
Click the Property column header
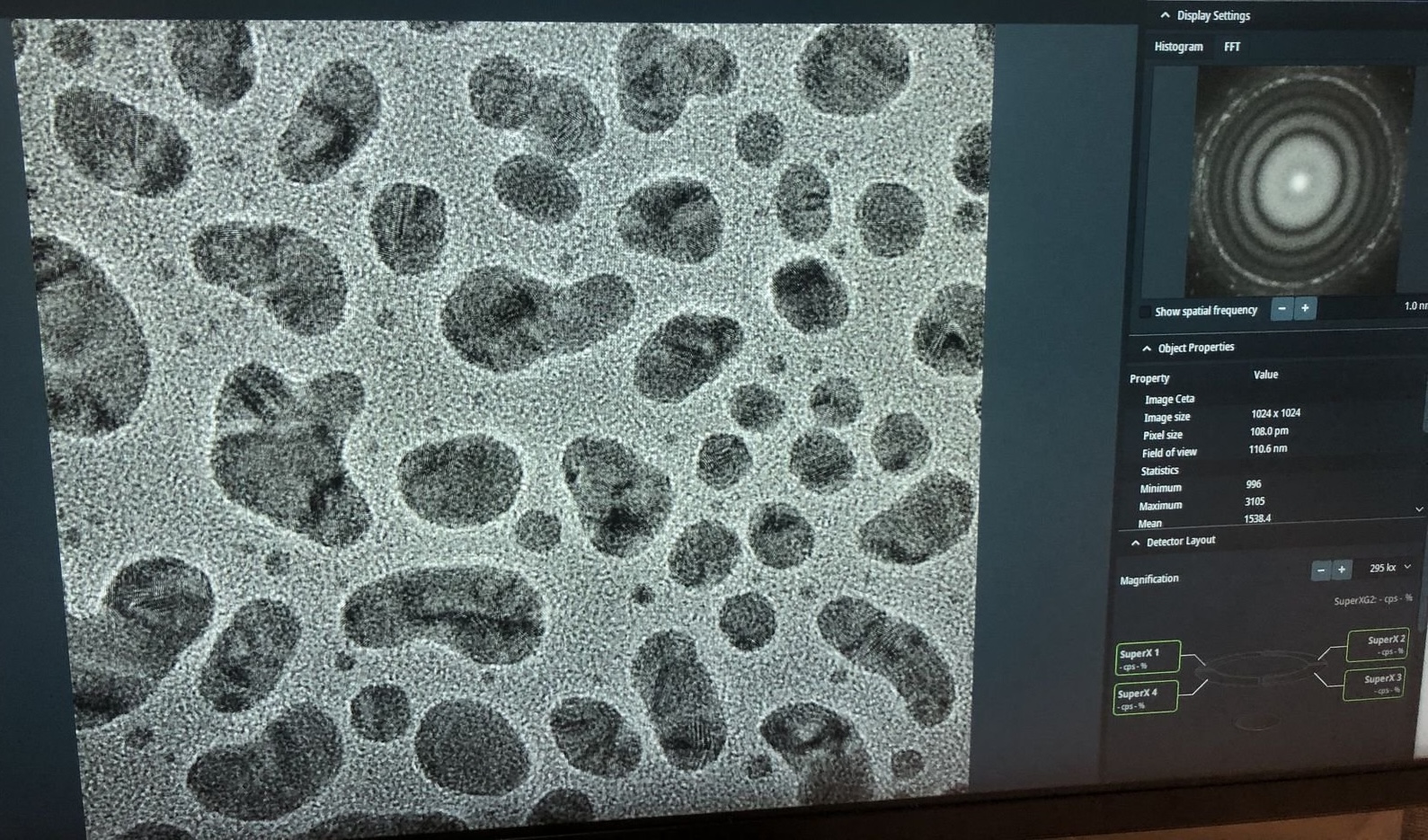(1149, 378)
